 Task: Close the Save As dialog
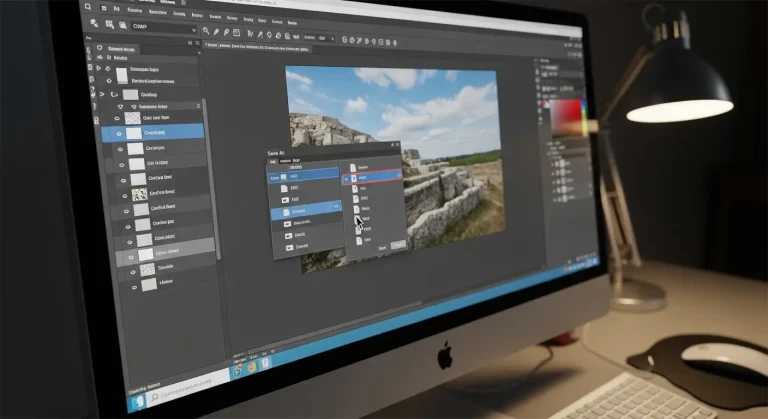[x=397, y=145]
